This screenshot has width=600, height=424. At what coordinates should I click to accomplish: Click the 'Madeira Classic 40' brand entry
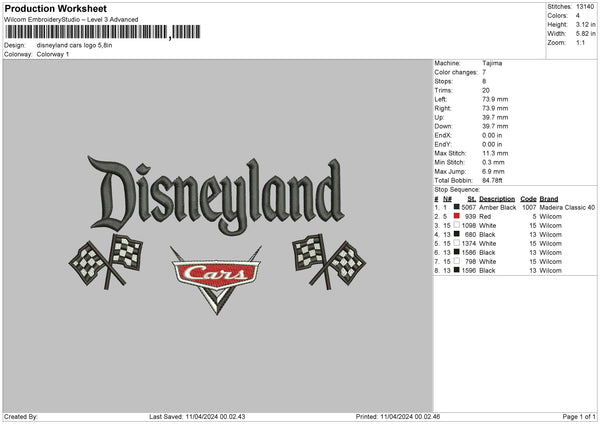click(x=567, y=207)
